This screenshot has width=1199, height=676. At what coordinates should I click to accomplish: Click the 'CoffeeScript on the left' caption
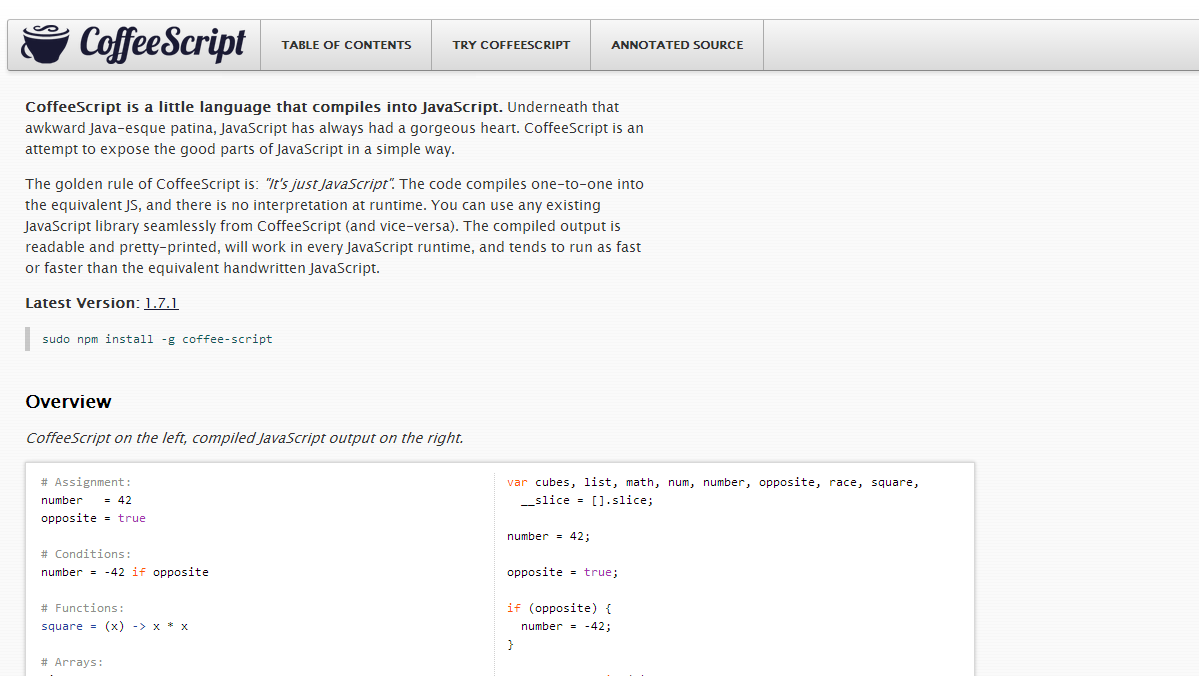pos(245,438)
